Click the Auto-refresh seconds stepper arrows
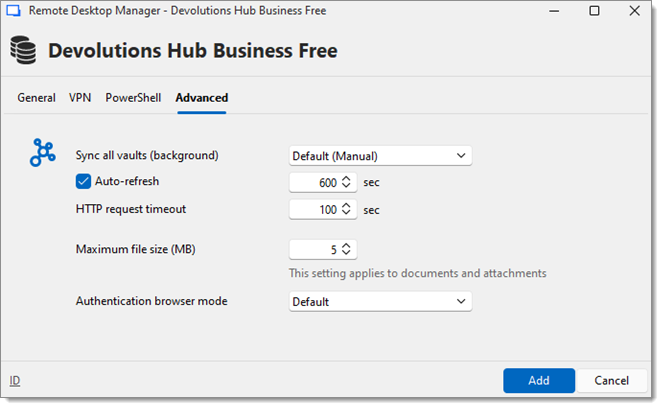Viewport: 662px width, 408px height. (x=346, y=182)
